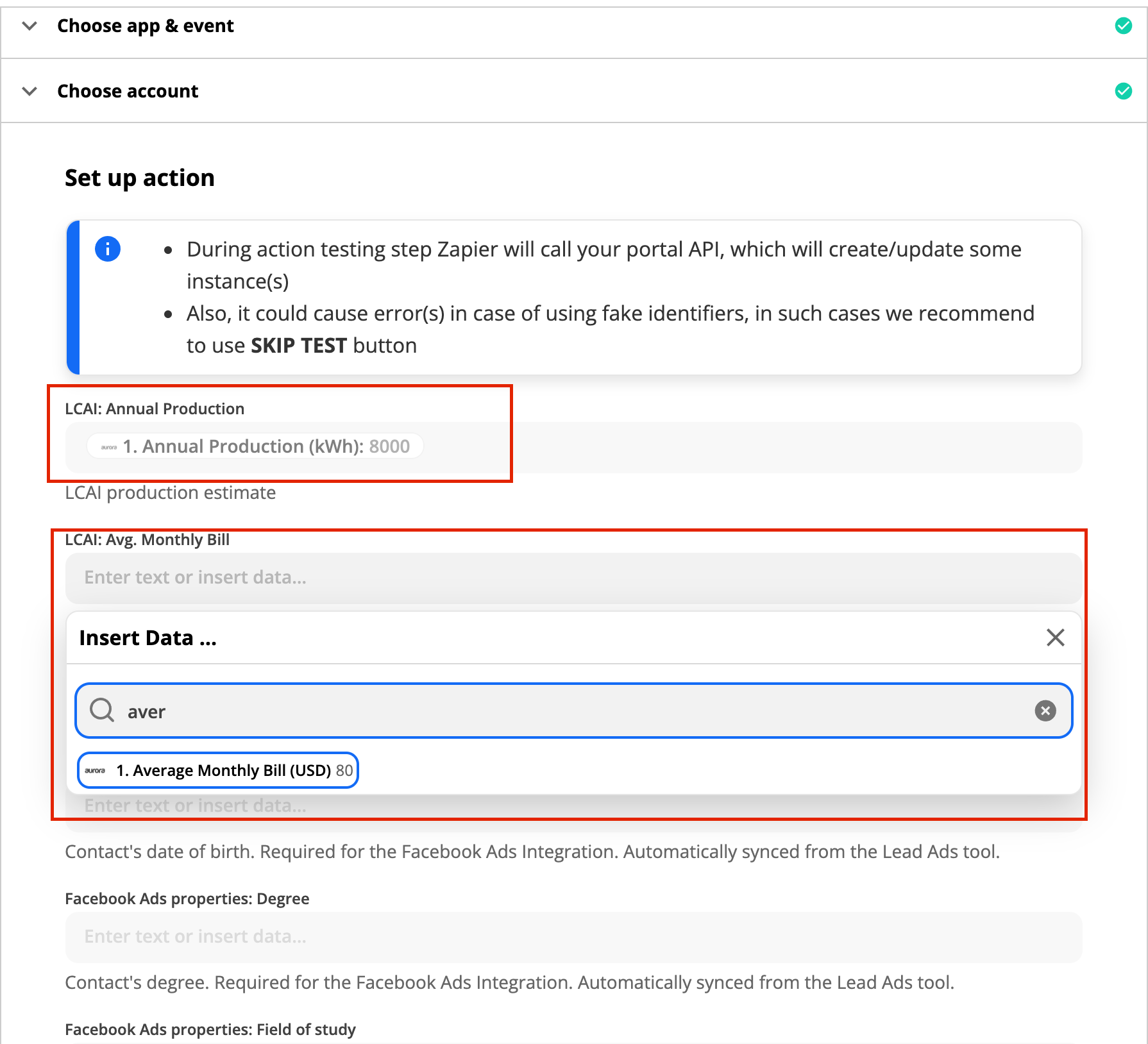Click Aurora logo in Annual Production pill
The height and width of the screenshot is (1044, 1148).
point(109,447)
